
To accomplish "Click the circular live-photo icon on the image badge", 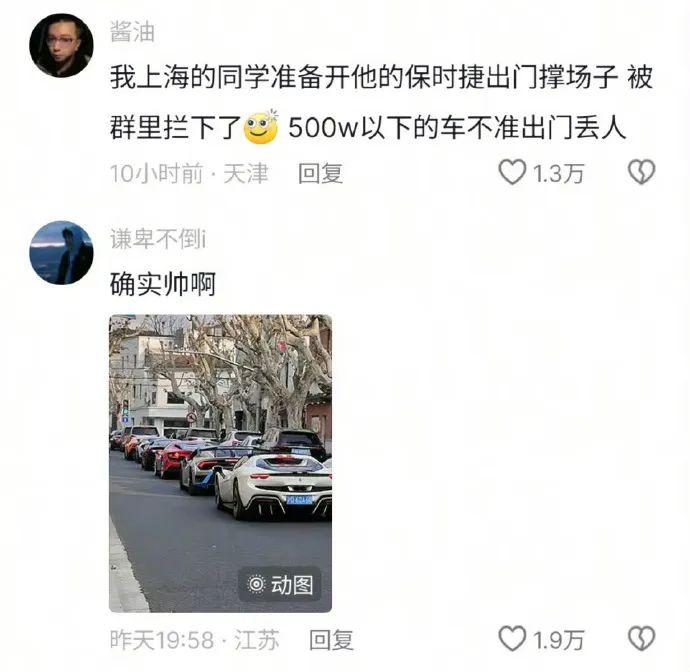I will [x=256, y=584].
